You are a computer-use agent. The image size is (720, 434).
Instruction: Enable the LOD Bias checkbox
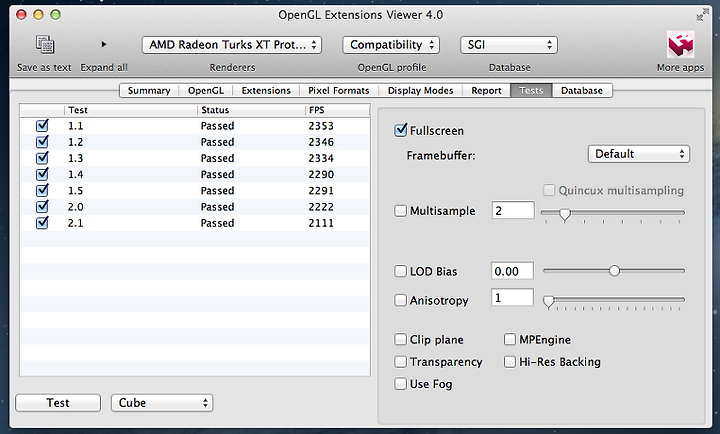tap(400, 271)
